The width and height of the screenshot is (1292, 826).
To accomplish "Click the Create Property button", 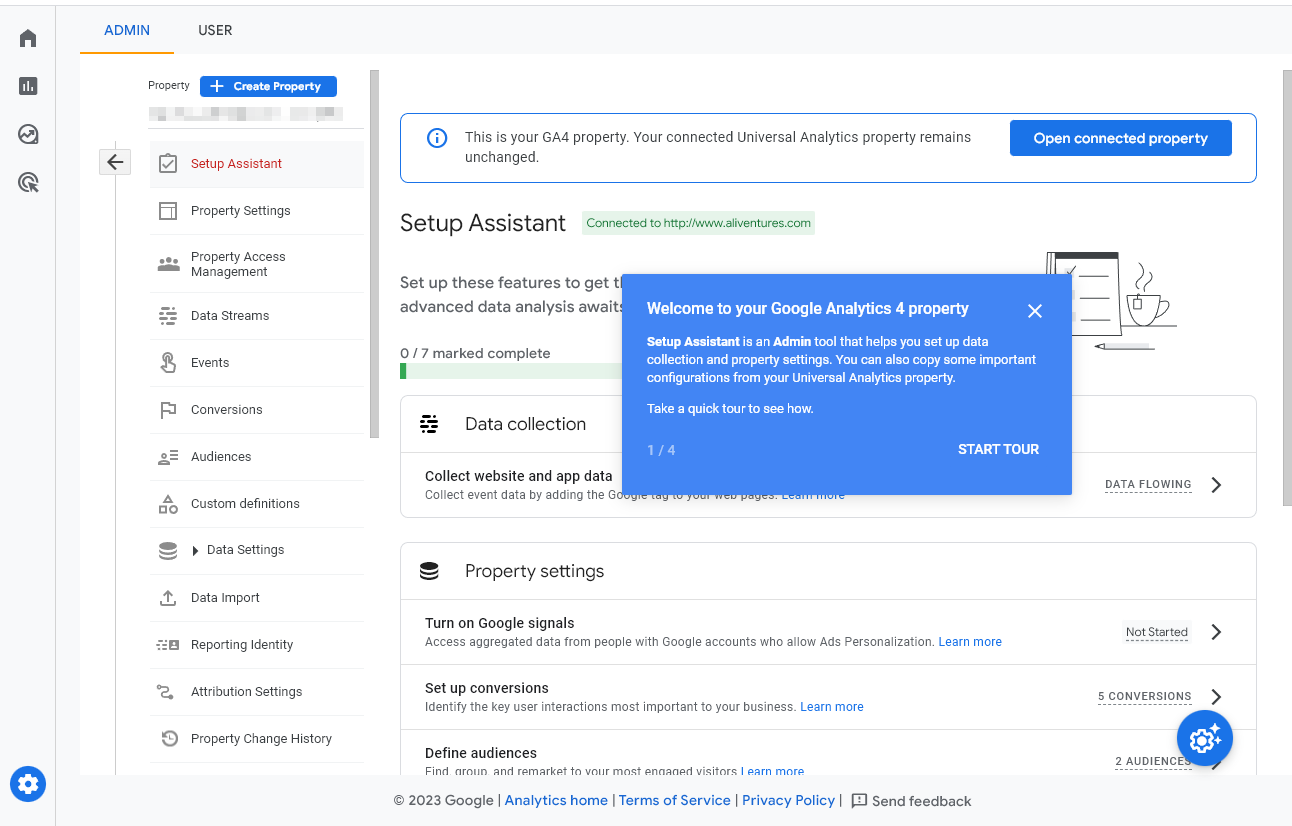I will (x=268, y=86).
